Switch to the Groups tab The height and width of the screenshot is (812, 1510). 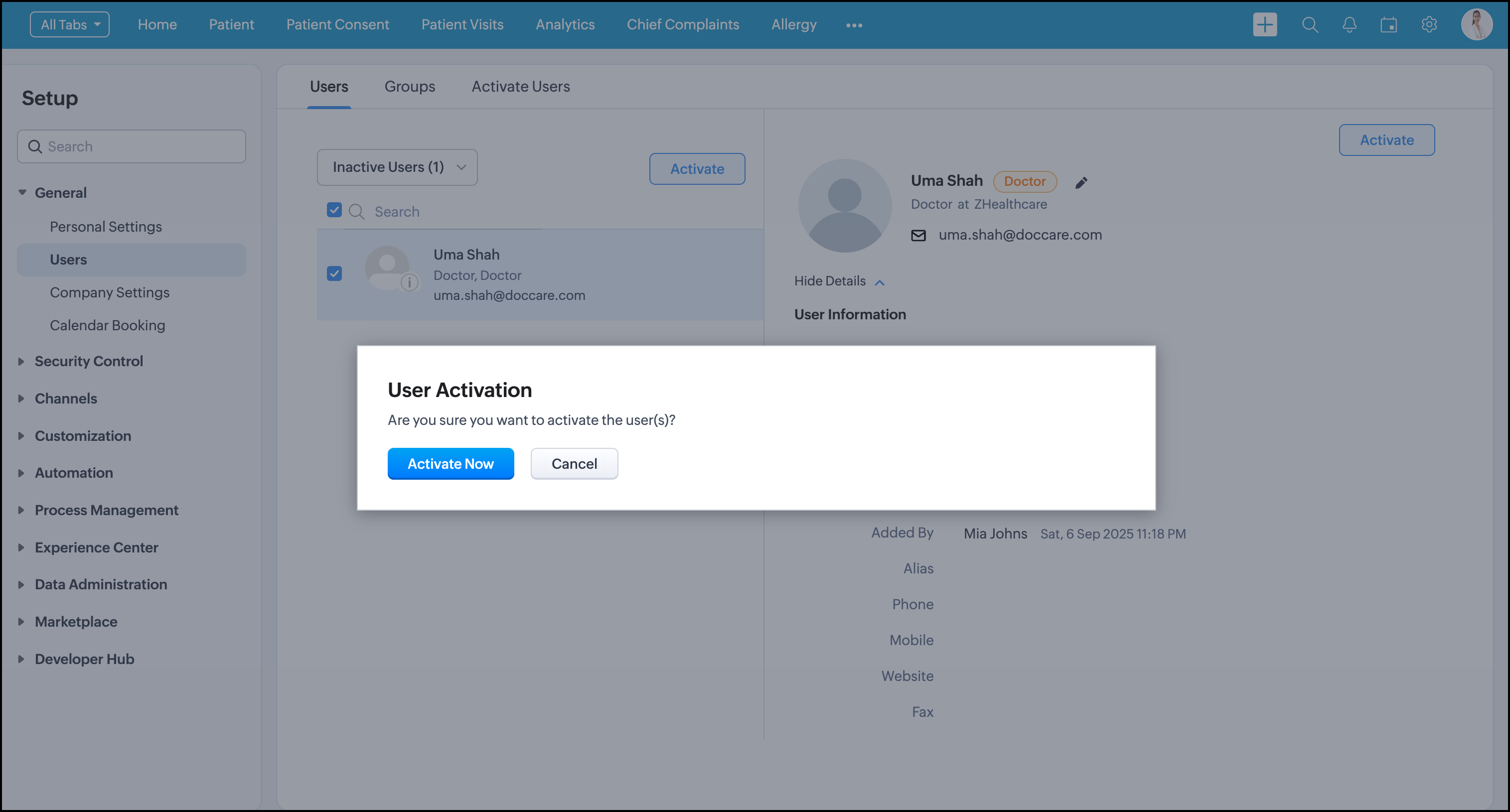[409, 87]
